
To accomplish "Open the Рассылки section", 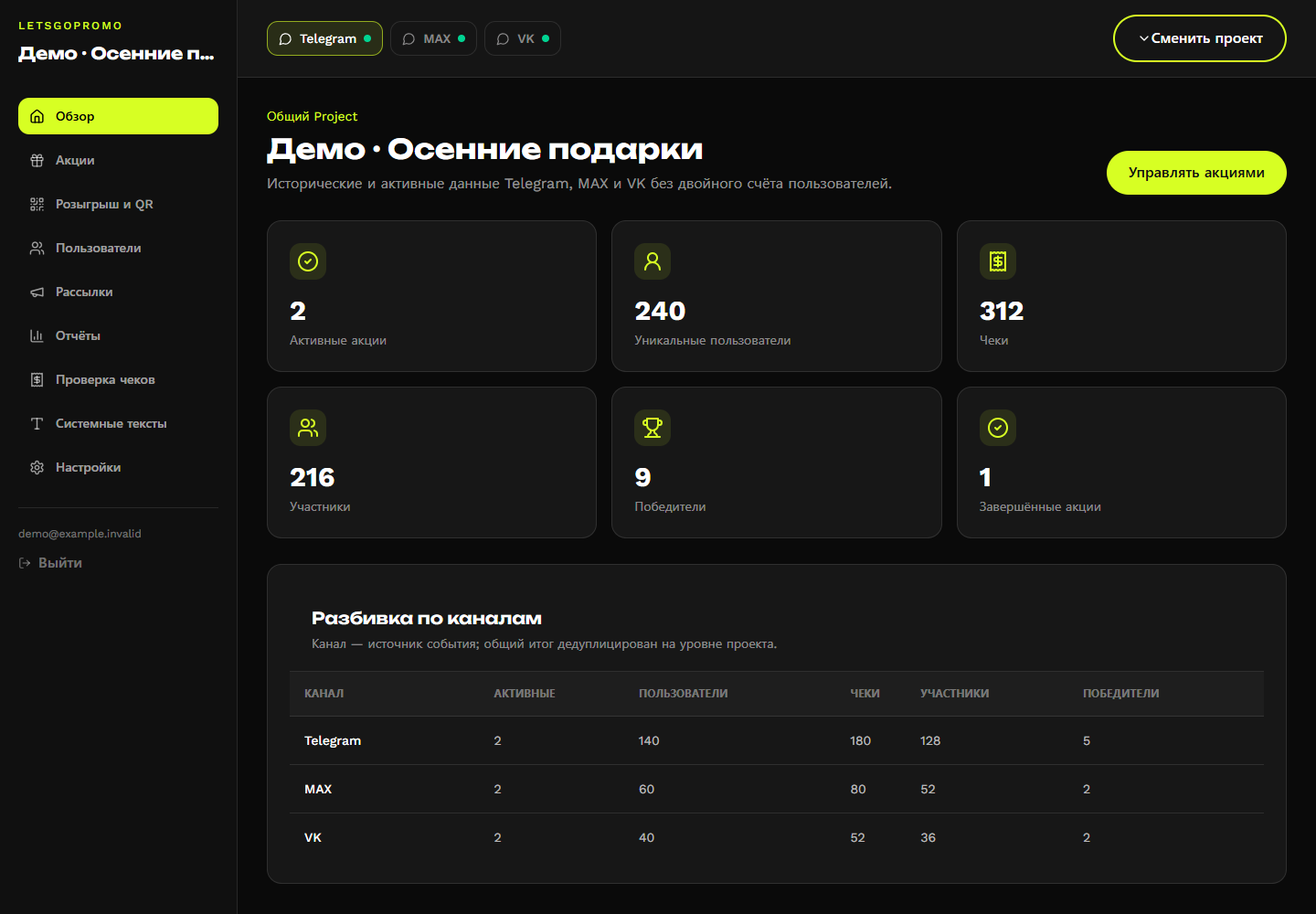I will [x=118, y=292].
